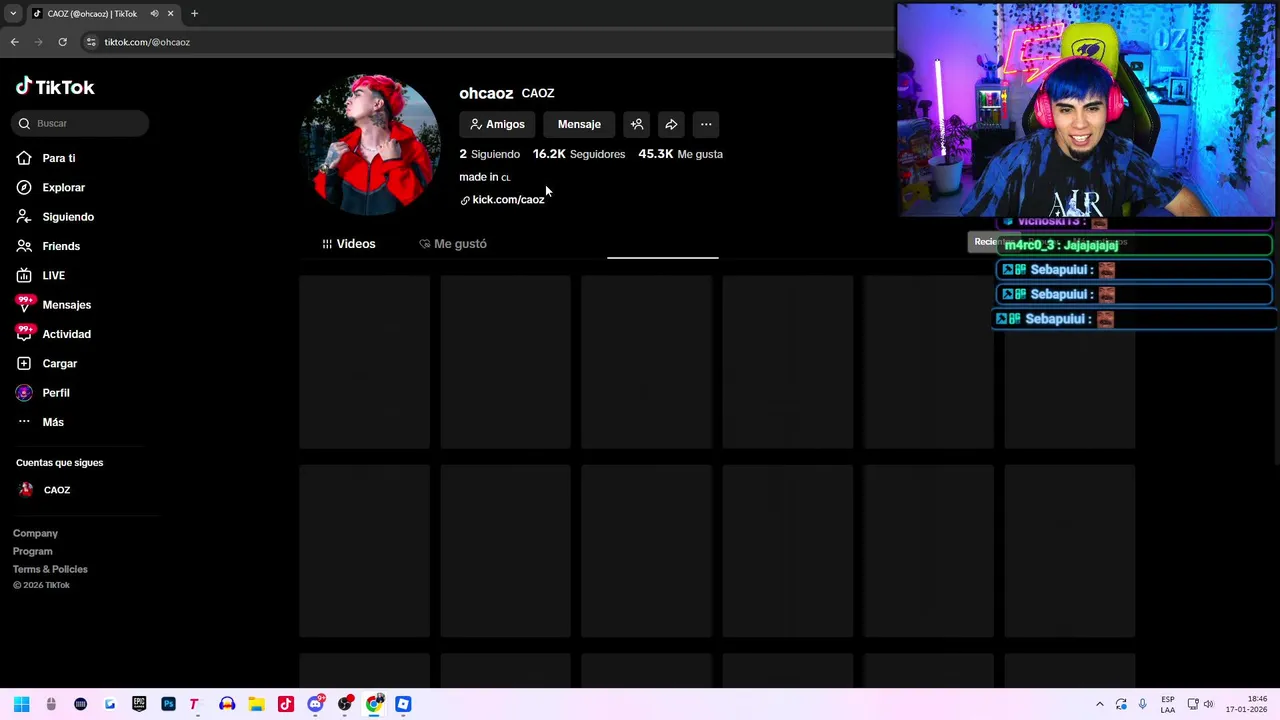1280x720 pixels.
Task: Go to Perfil in the sidebar
Action: [43, 393]
